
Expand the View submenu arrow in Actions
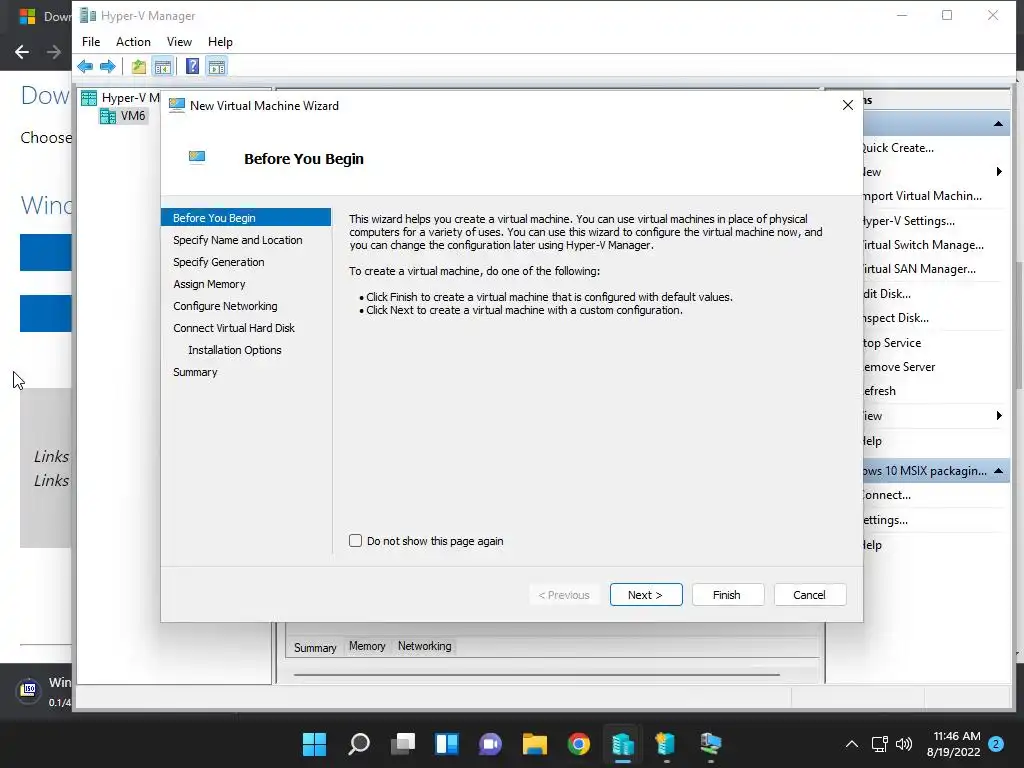[999, 416]
